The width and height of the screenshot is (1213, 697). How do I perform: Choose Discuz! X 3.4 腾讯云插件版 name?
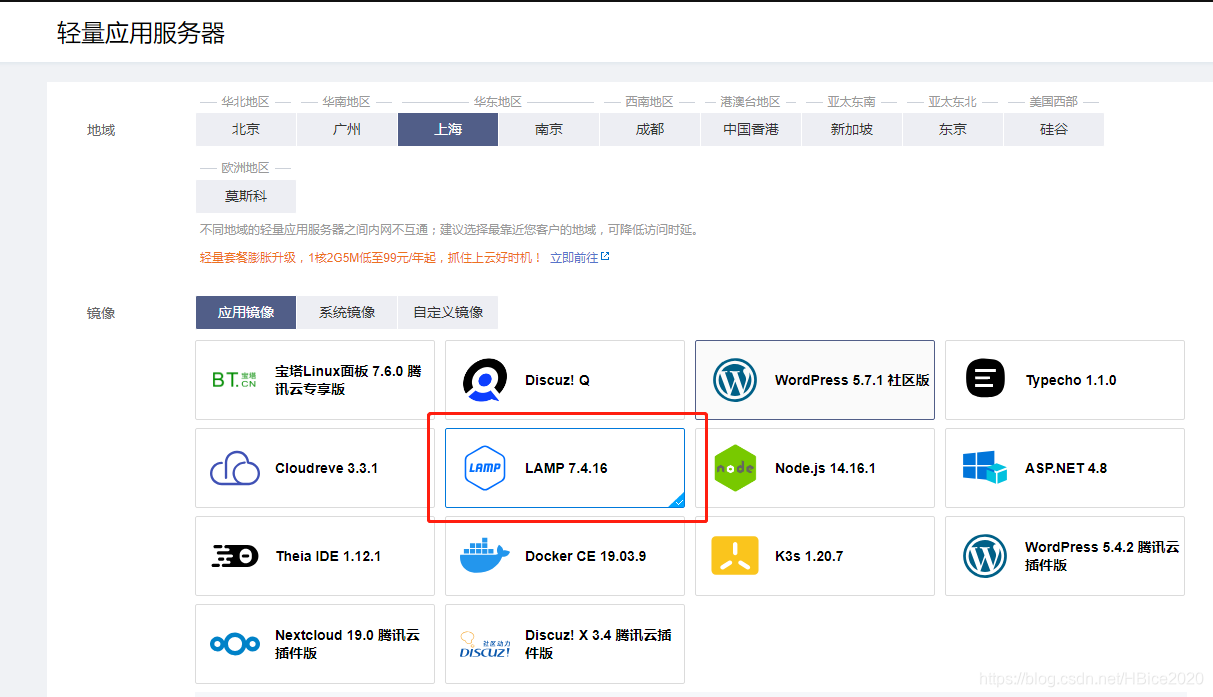click(598, 644)
